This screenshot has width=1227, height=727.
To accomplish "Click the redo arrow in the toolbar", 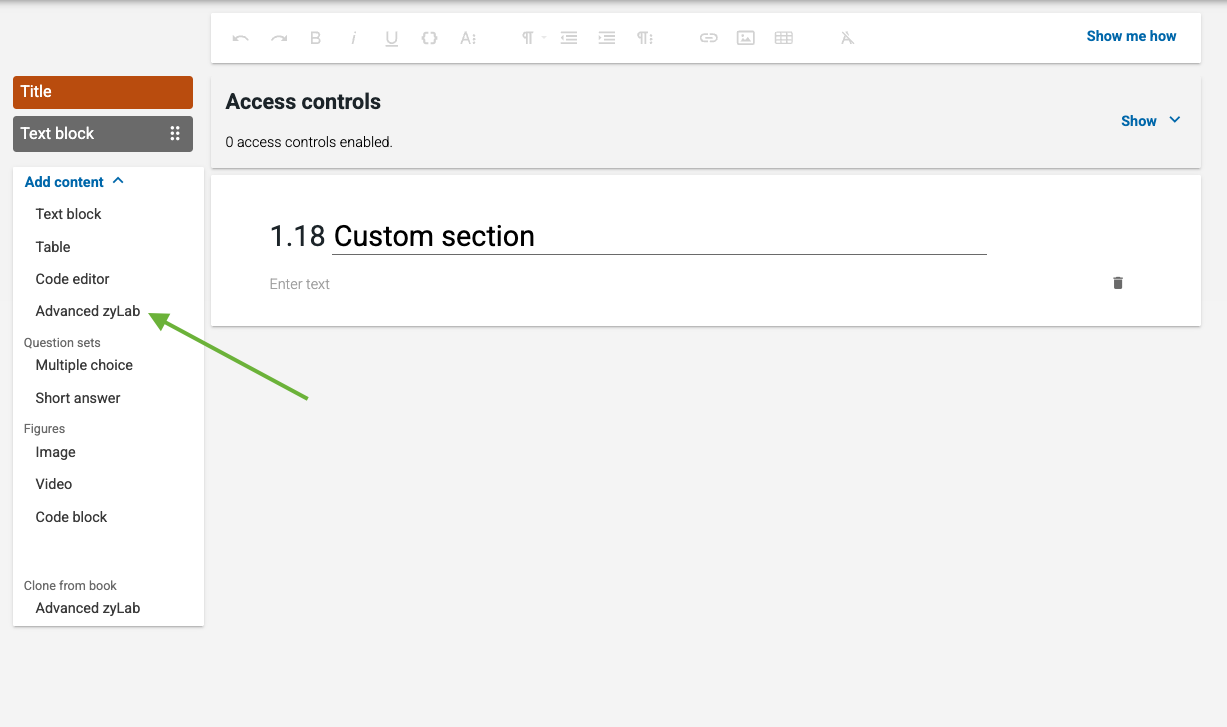I will click(279, 38).
